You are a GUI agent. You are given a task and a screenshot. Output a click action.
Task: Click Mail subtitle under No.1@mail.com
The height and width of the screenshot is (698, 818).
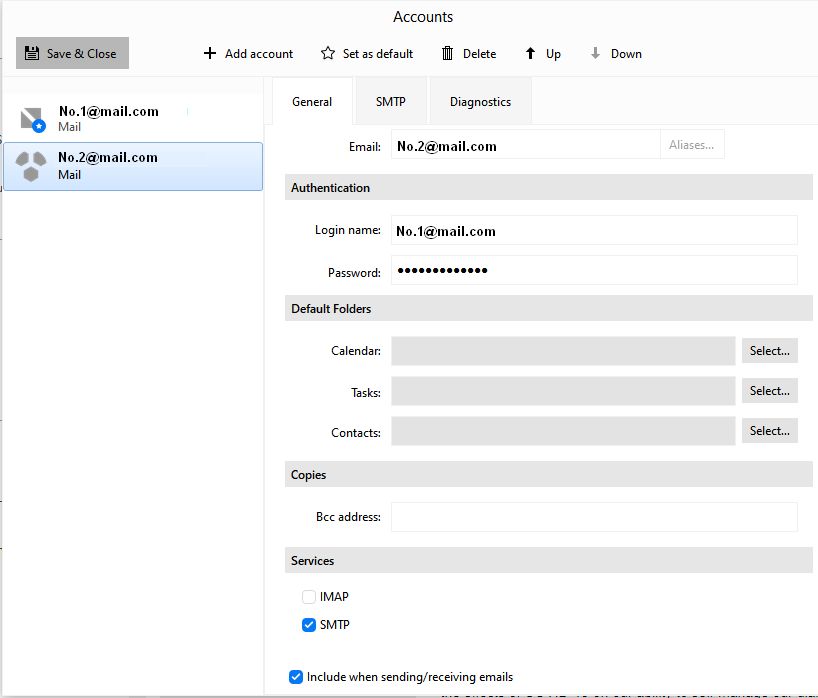69,127
